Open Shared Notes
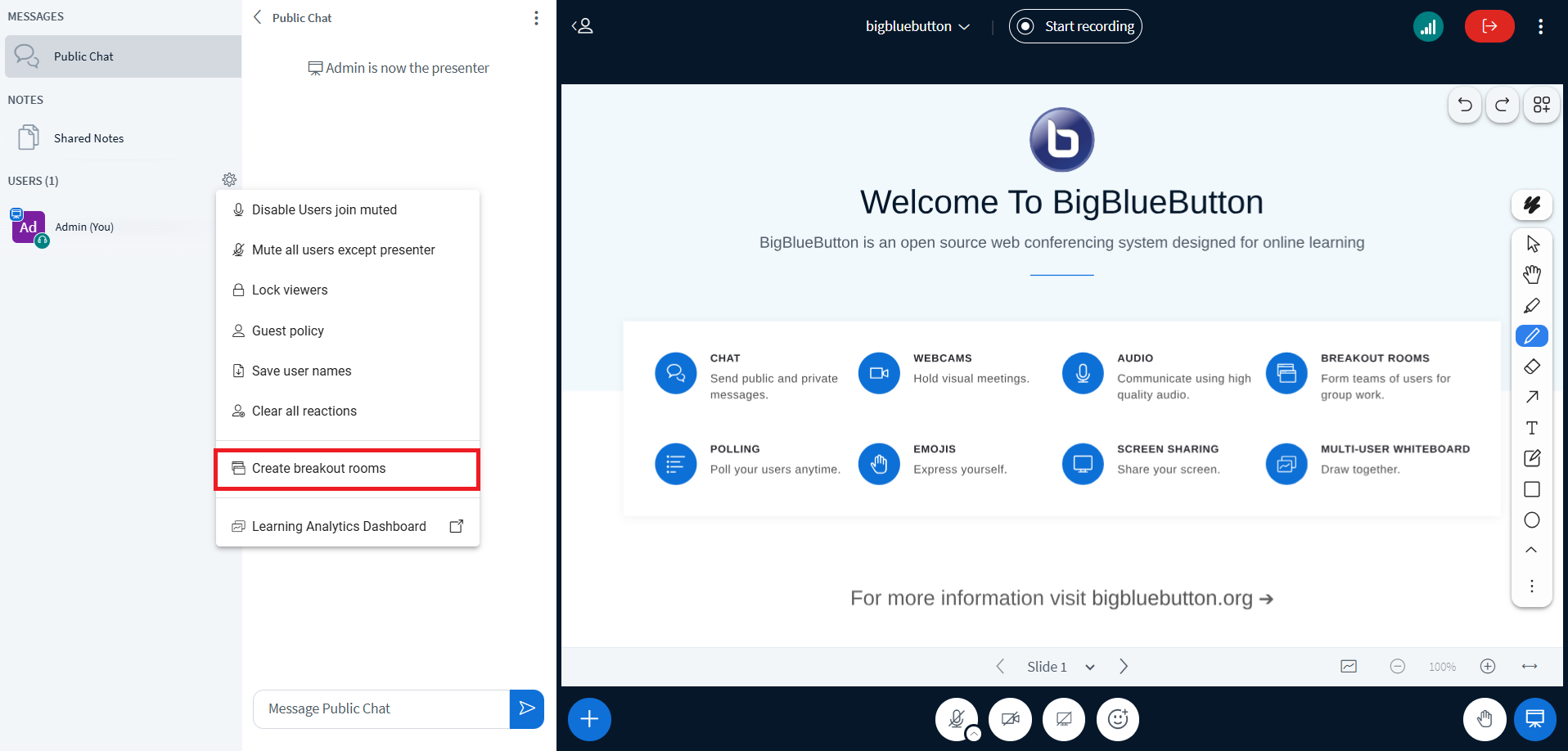This screenshot has height=751, width=1568. click(124, 138)
